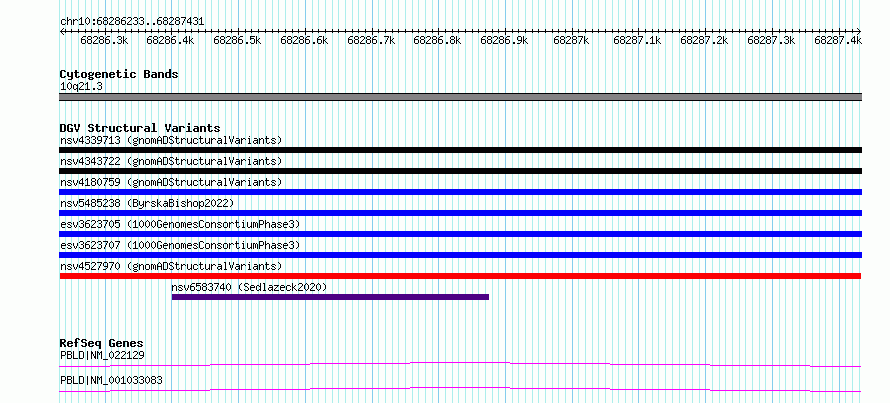The height and width of the screenshot is (403, 890).
Task: Click the 68287.2k ruler tick label
Action: pyautogui.click(x=704, y=40)
